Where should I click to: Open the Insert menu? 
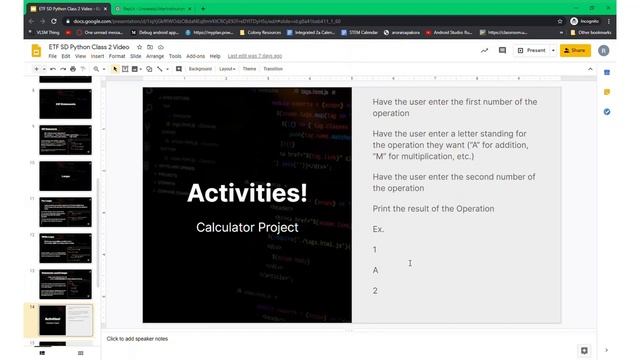click(x=97, y=56)
